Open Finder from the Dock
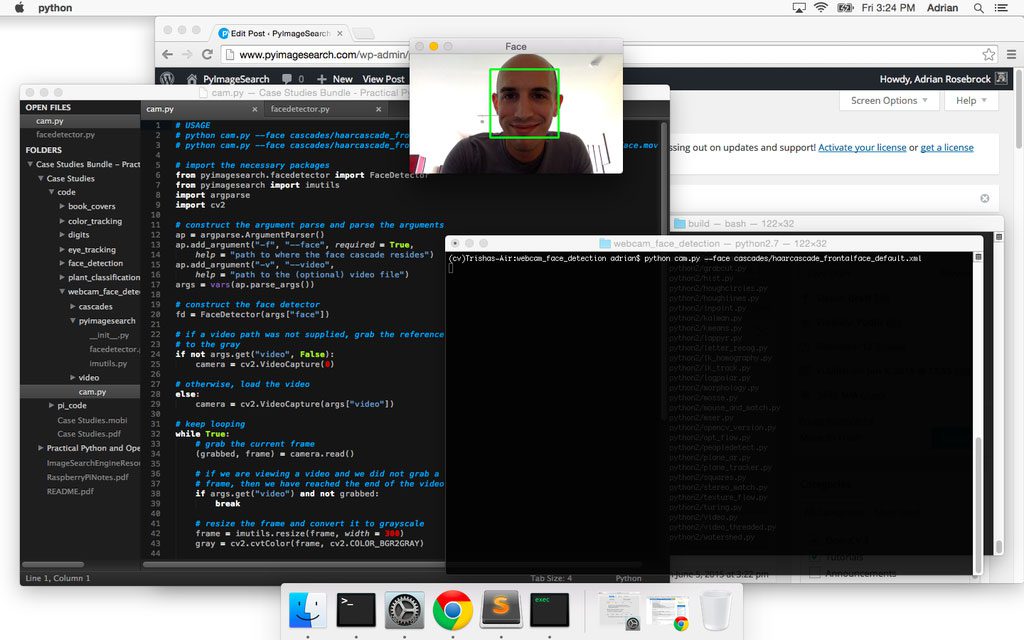 click(x=307, y=610)
